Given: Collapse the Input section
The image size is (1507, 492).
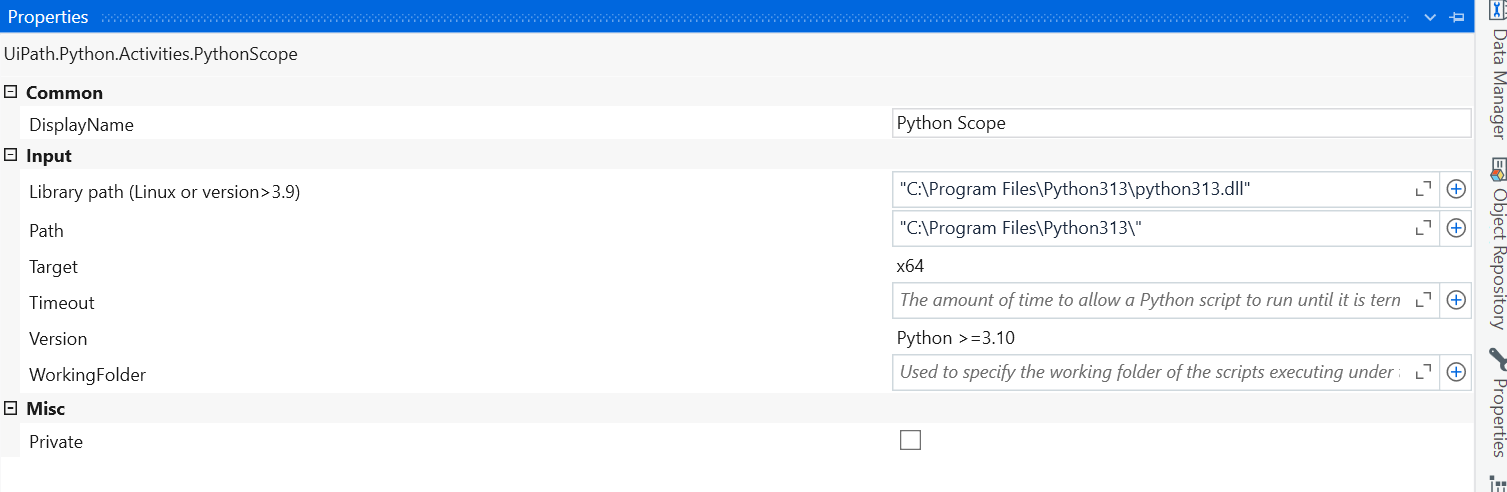Looking at the screenshot, I should coord(11,155).
